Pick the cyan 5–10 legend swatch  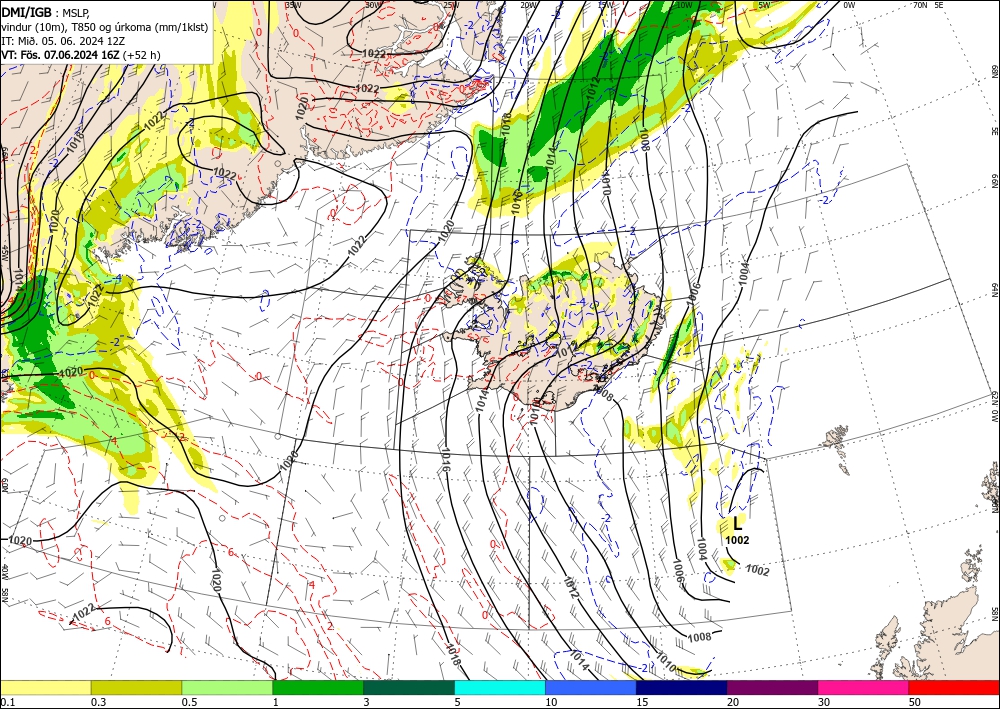(x=500, y=687)
